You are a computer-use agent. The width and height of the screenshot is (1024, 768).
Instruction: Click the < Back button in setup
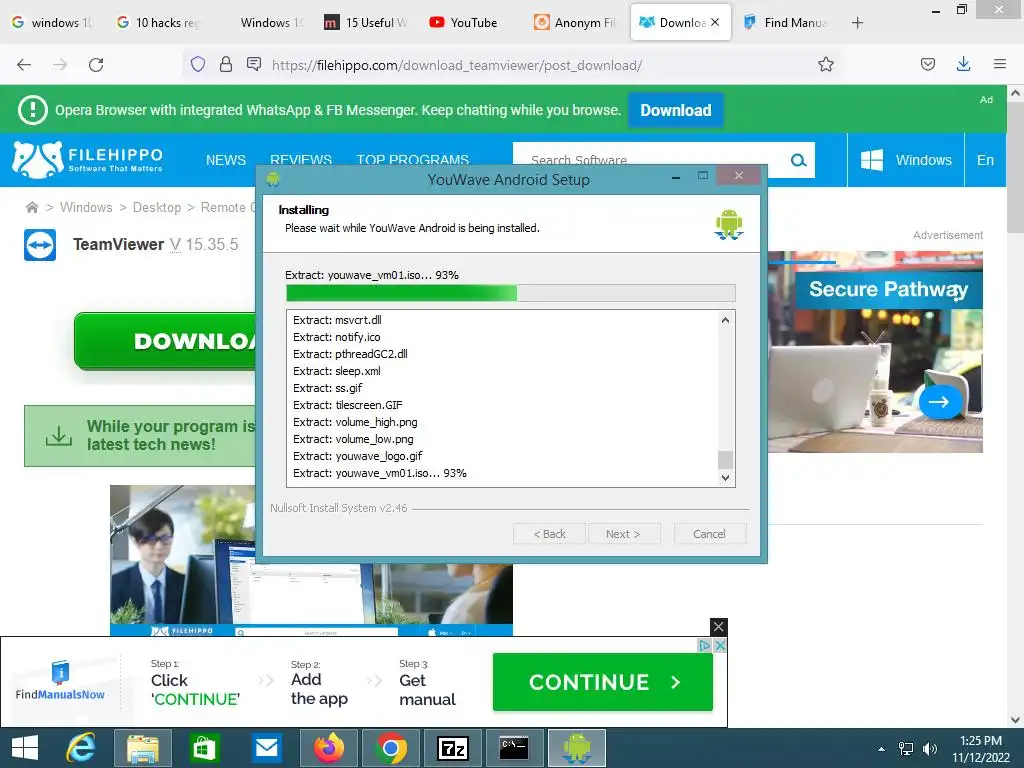[x=549, y=534]
